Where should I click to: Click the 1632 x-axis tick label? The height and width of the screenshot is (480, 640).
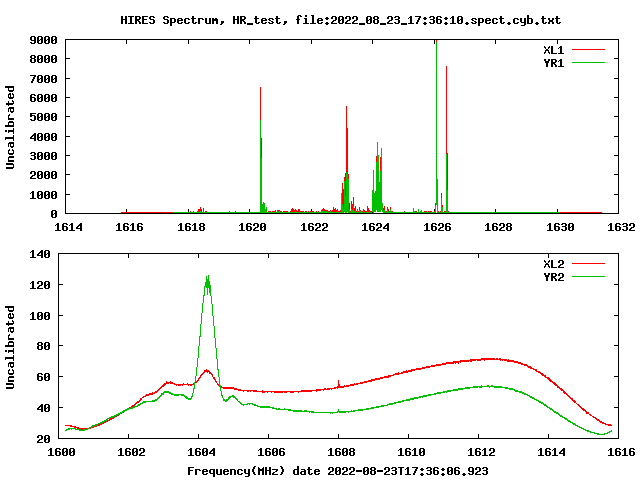pyautogui.click(x=621, y=227)
